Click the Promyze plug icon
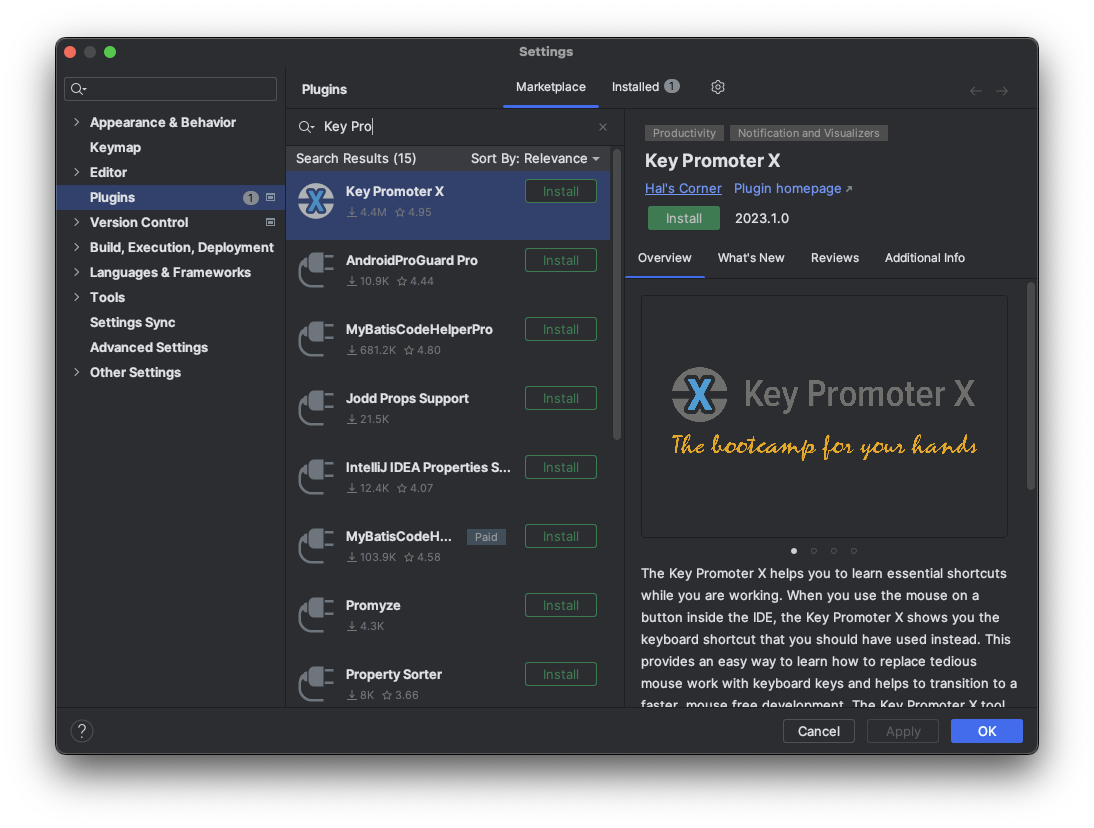1094x828 pixels. tap(316, 615)
